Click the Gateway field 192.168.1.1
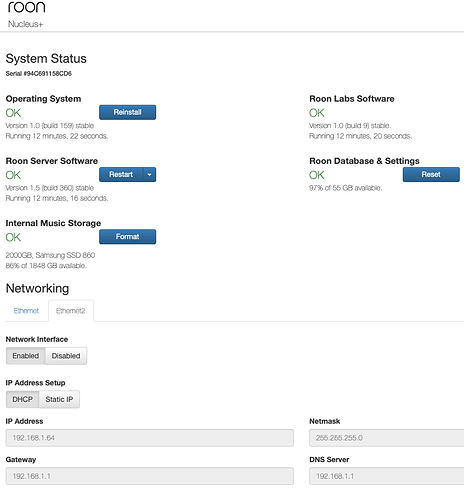Viewport: 464px width, 500px height. tap(150, 476)
